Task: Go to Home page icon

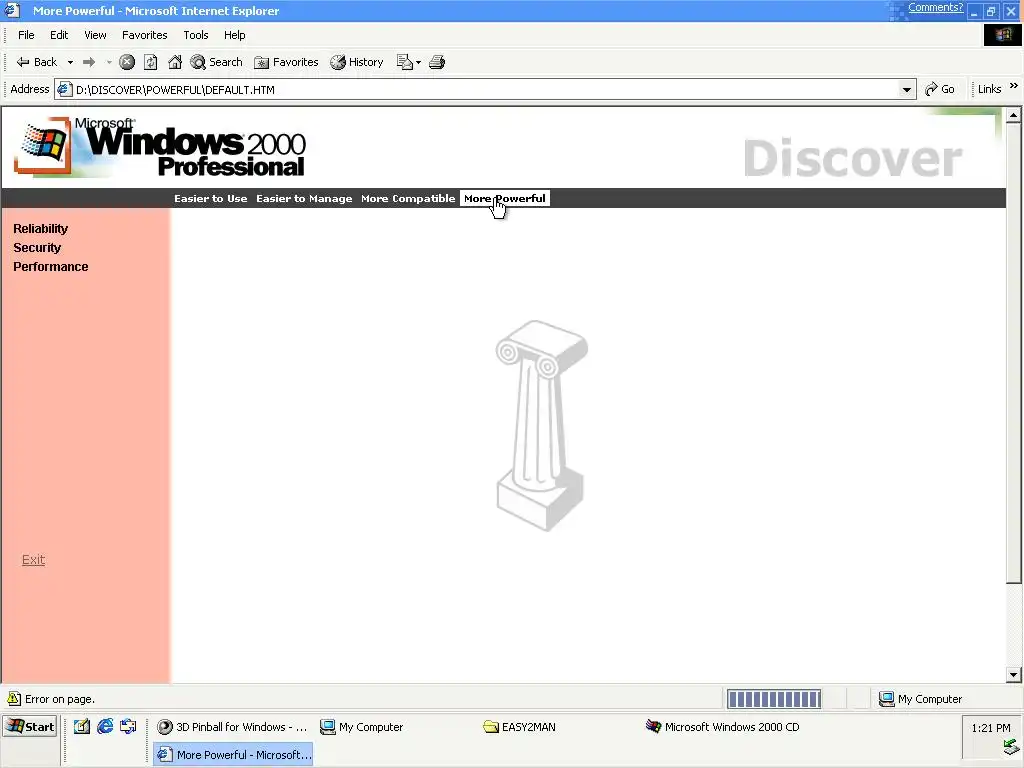Action: pos(175,62)
